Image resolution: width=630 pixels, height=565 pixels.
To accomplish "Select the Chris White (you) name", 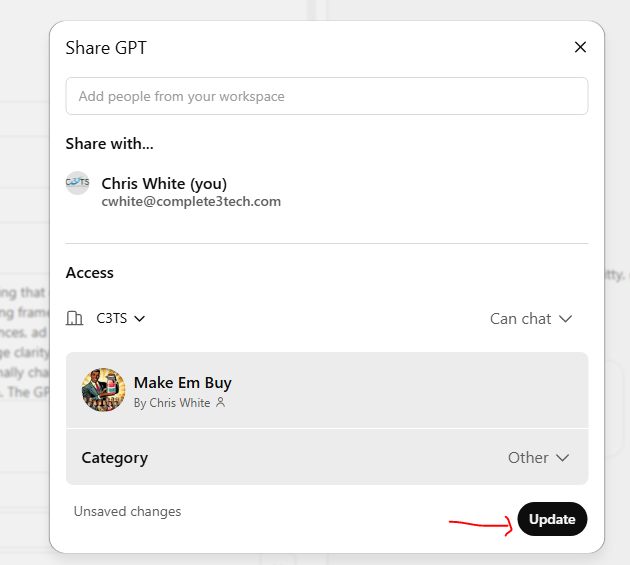I will 164,184.
